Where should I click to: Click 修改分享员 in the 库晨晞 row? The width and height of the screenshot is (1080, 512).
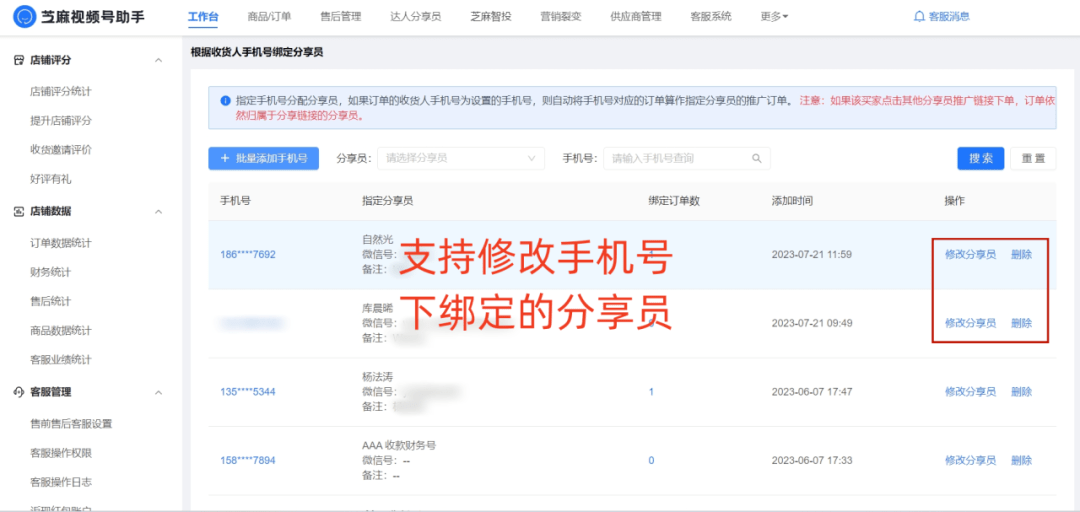click(970, 323)
